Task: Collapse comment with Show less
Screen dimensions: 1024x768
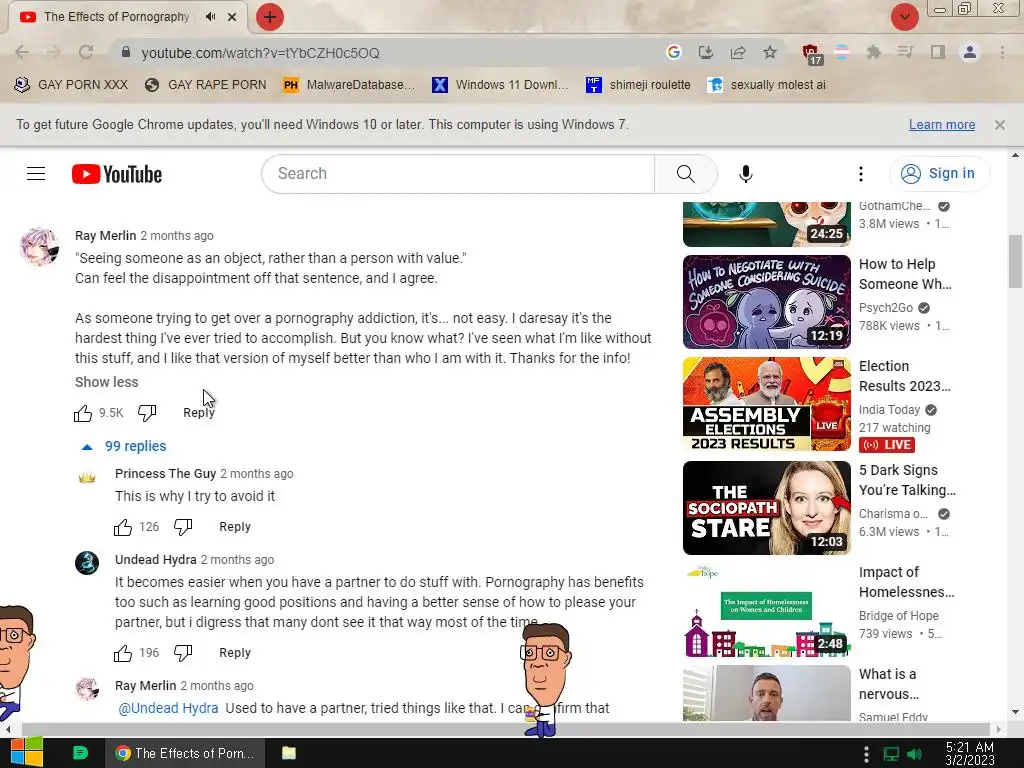Action: click(106, 382)
